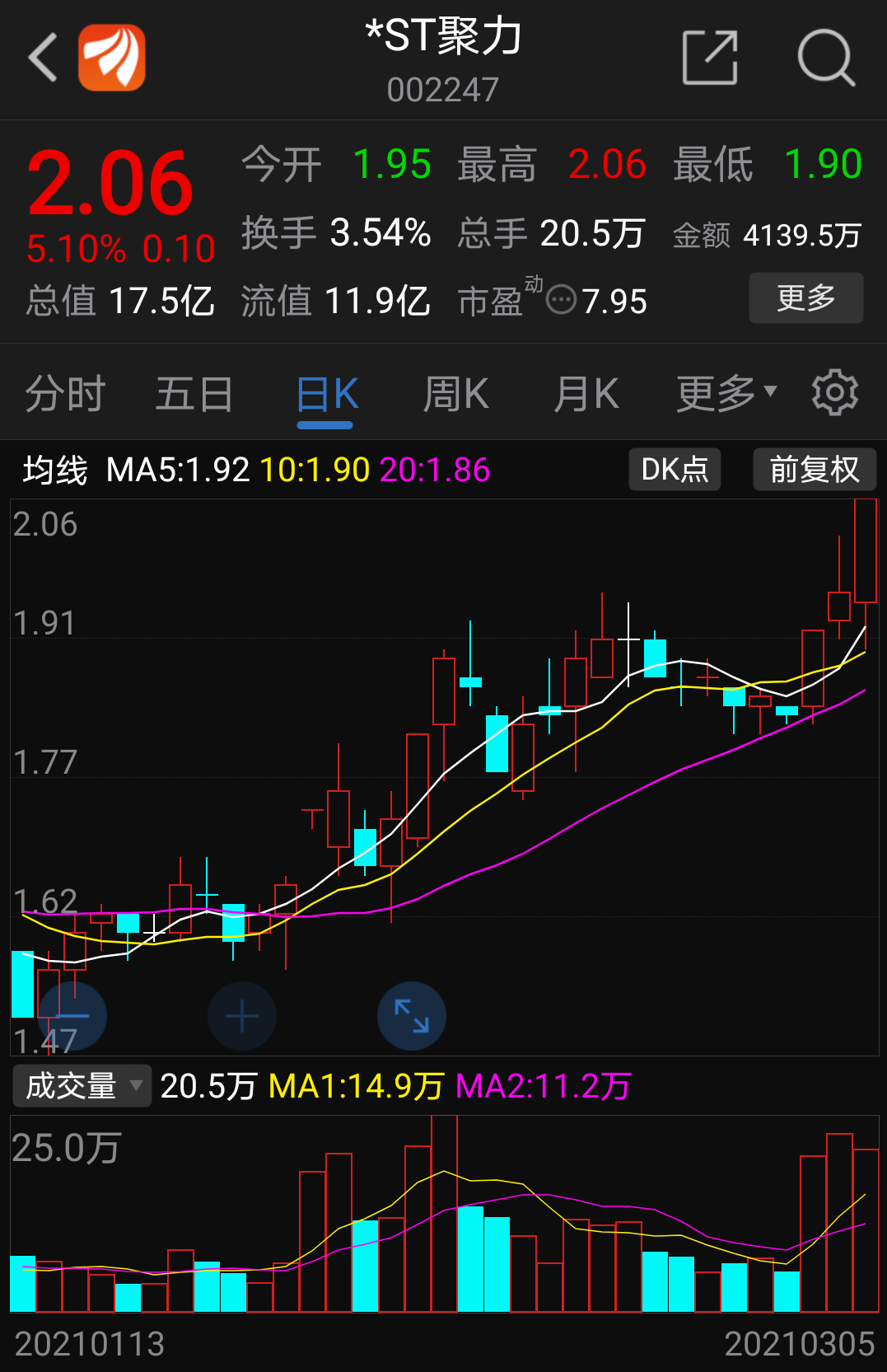Switch to 五日 five-day tab
The height and width of the screenshot is (1372, 887).
(x=194, y=393)
